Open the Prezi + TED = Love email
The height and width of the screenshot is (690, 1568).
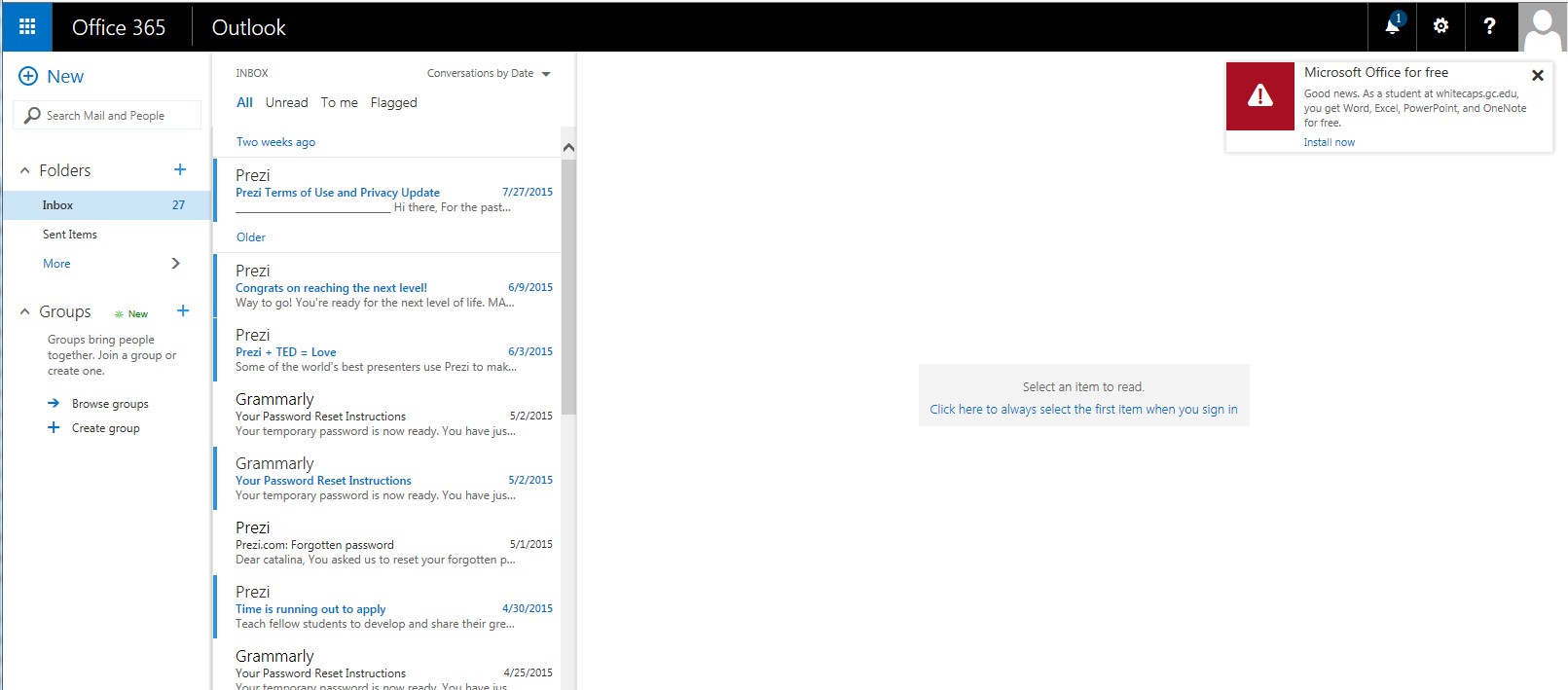(x=387, y=350)
